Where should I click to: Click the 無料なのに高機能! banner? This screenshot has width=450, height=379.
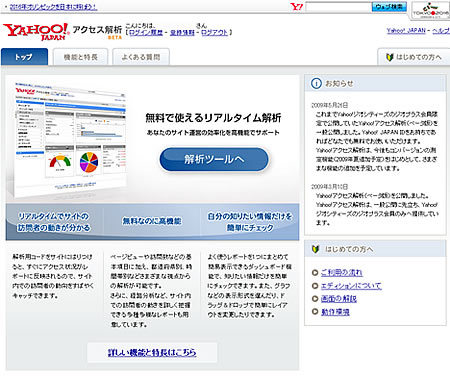click(x=152, y=221)
